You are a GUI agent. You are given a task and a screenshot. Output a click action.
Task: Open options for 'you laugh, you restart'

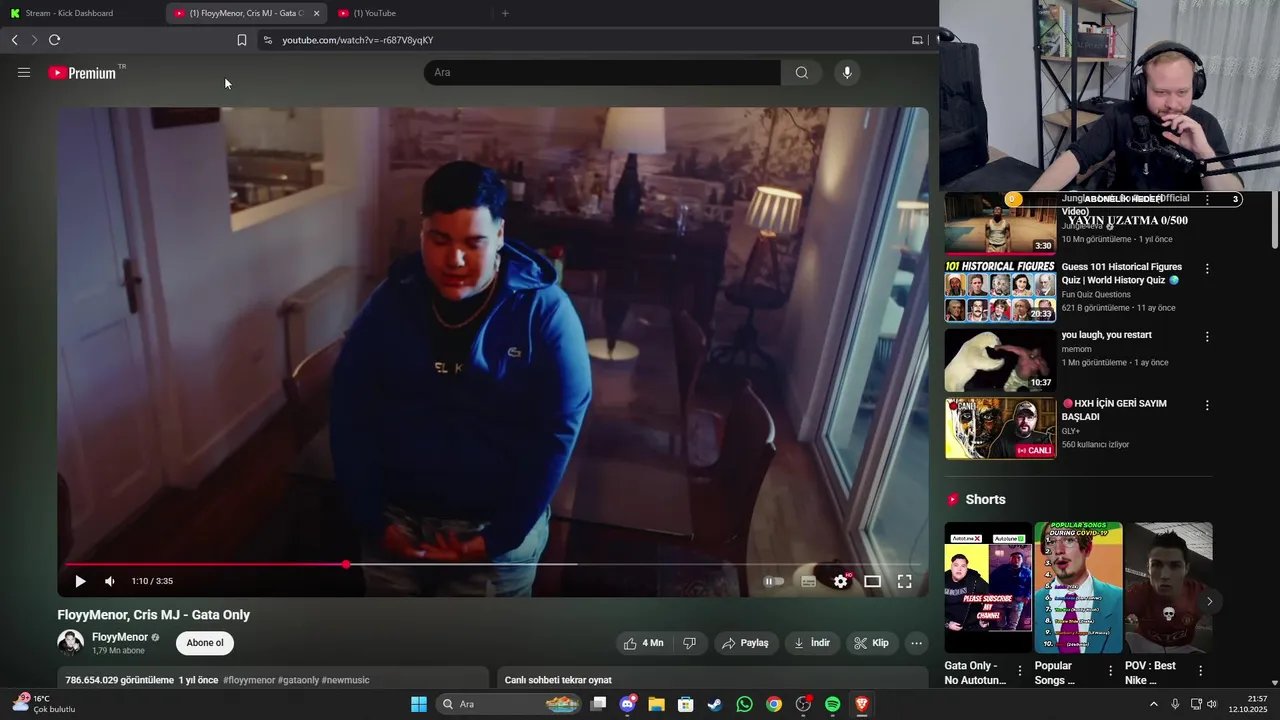click(x=1207, y=337)
